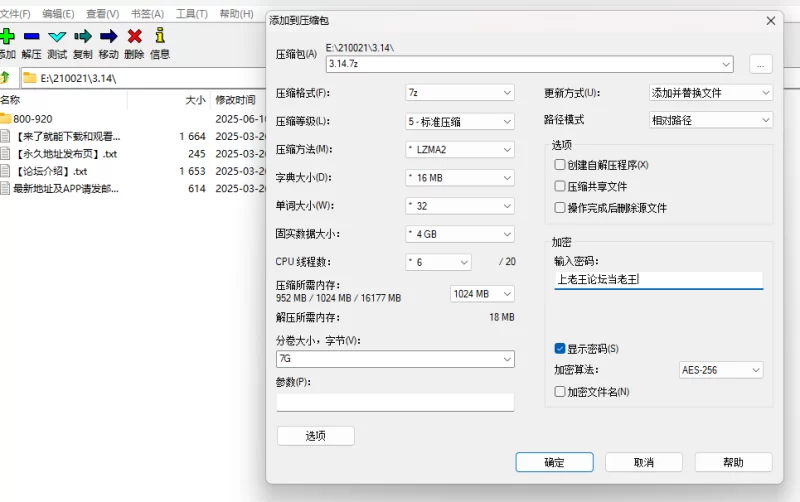Viewport: 800px width, 502px height.
Task: Click the 取消 button
Action: click(x=644, y=462)
